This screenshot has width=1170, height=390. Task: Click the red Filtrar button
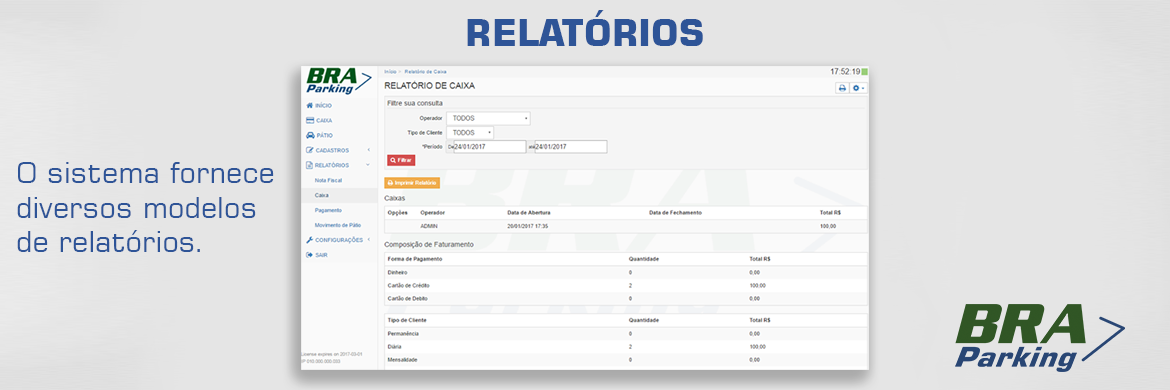coord(401,160)
